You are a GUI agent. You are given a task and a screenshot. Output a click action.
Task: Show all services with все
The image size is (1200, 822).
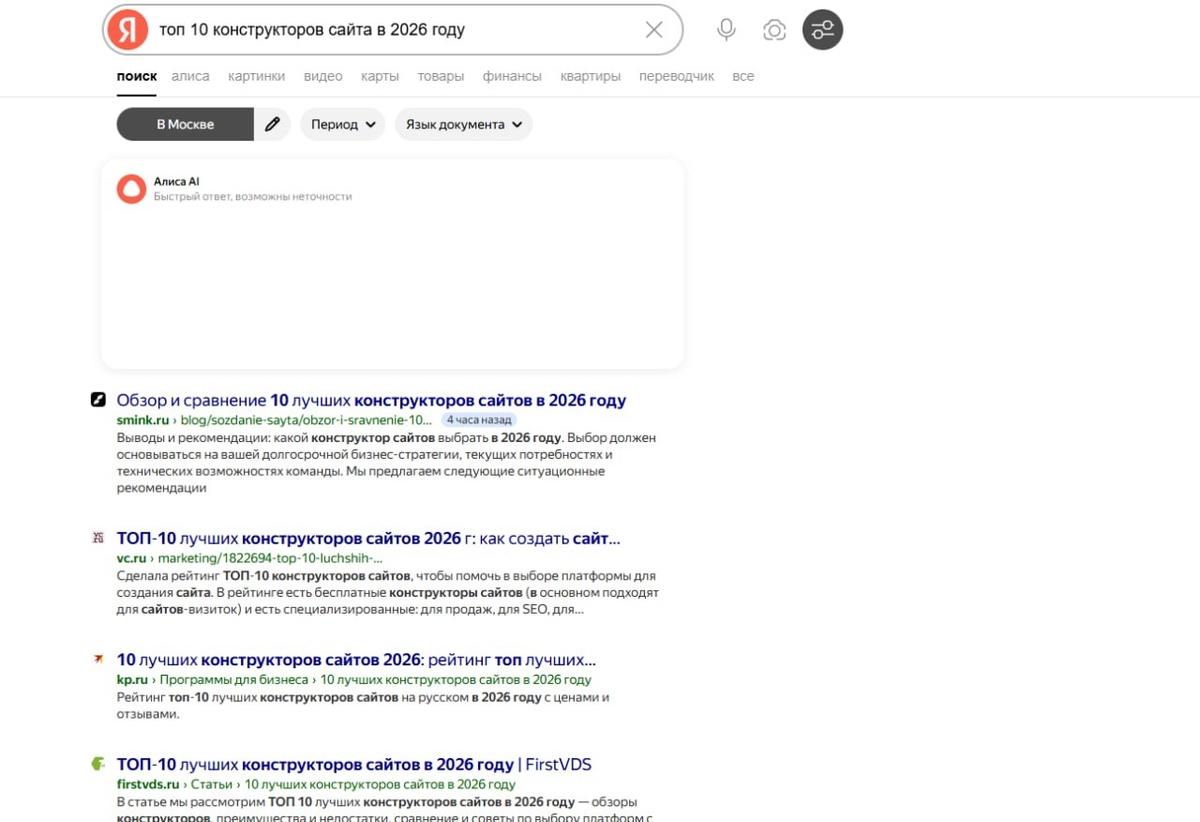(743, 76)
